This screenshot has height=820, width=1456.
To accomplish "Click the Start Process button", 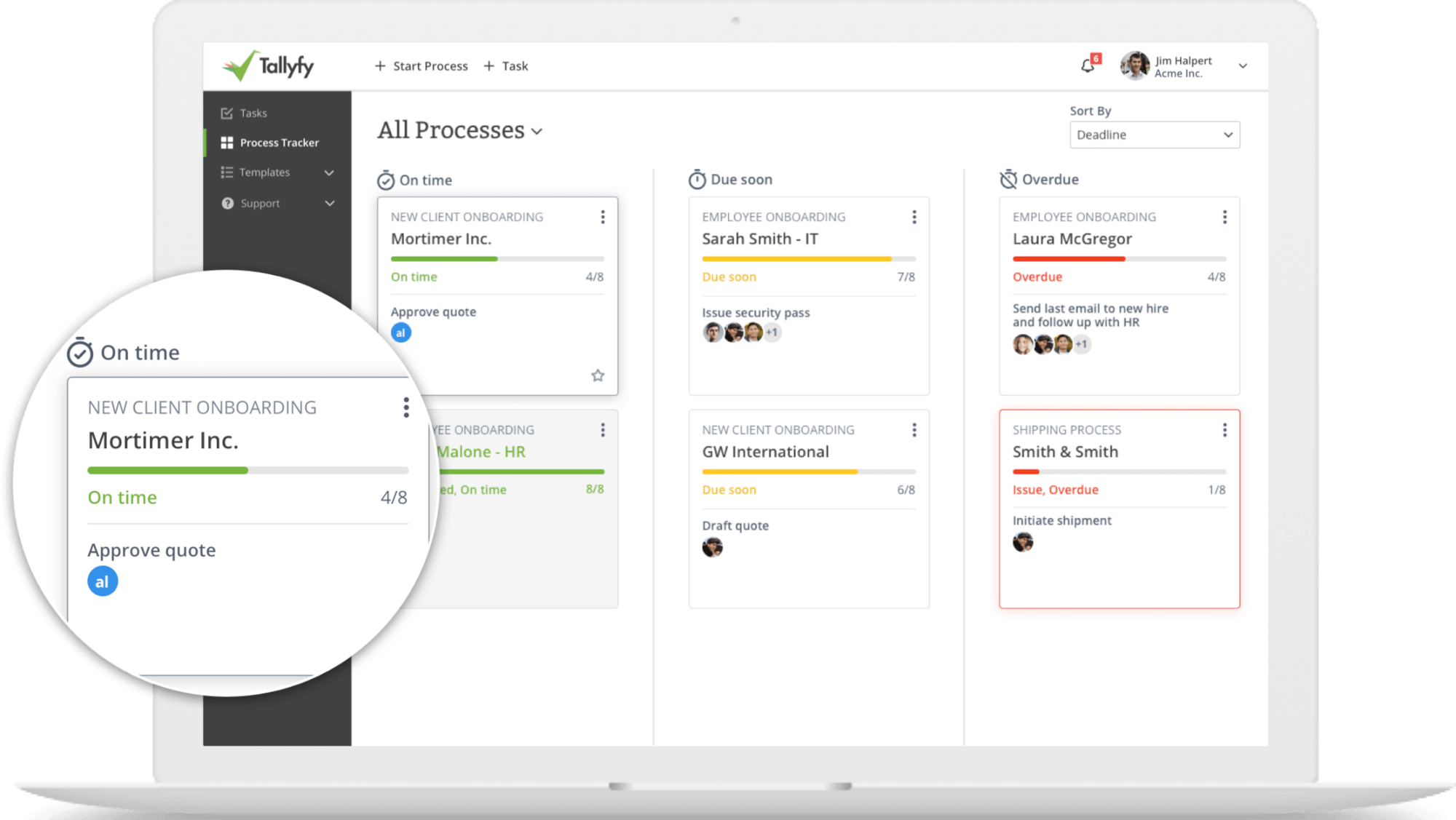I will pyautogui.click(x=421, y=65).
